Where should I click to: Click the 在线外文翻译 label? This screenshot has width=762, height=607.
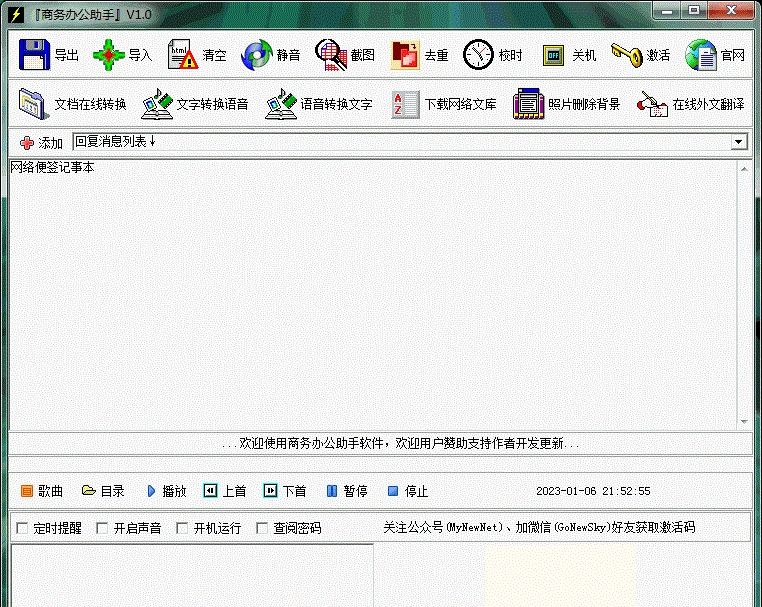click(709, 104)
